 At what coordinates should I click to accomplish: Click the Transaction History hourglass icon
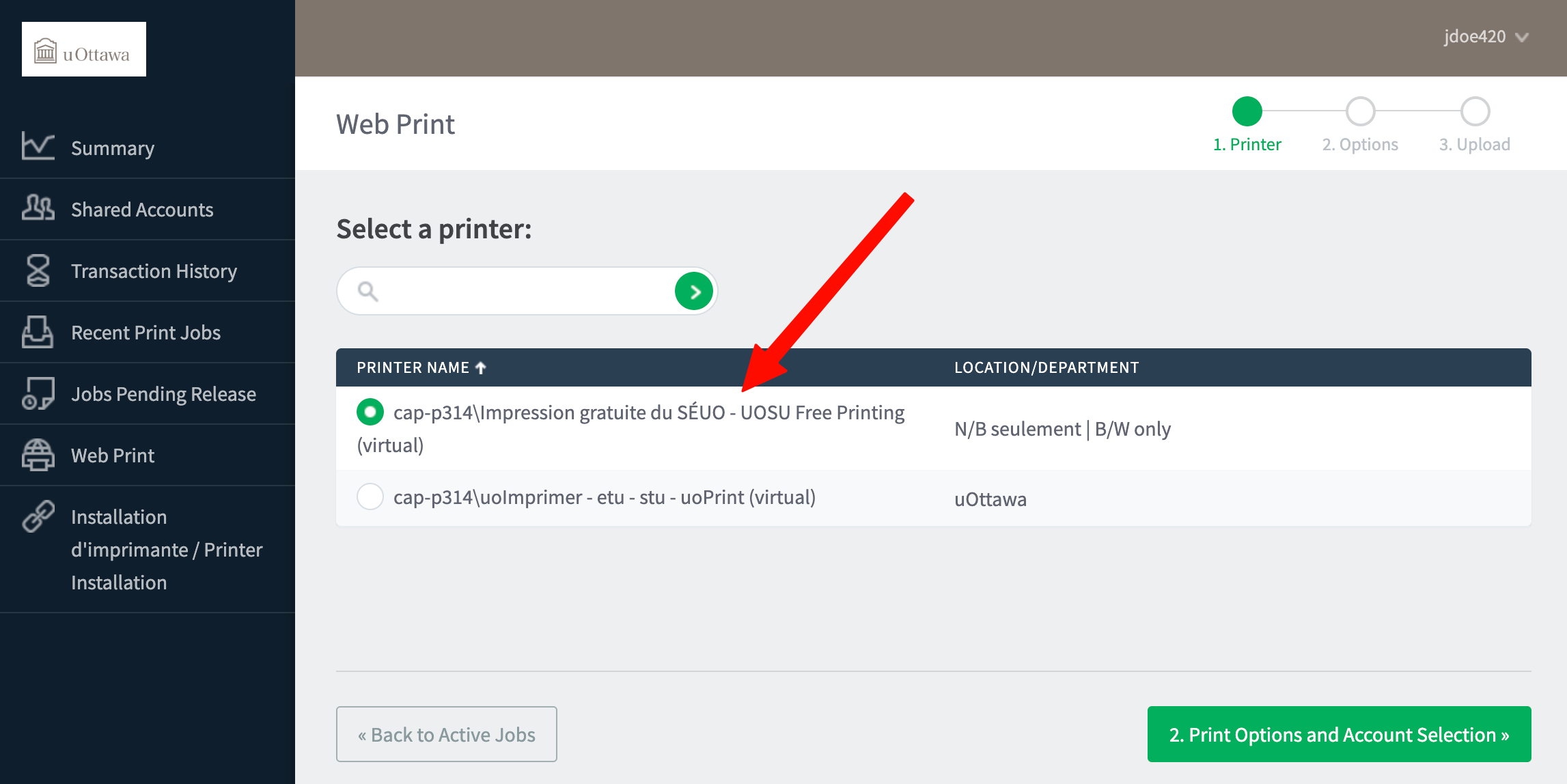(x=38, y=270)
